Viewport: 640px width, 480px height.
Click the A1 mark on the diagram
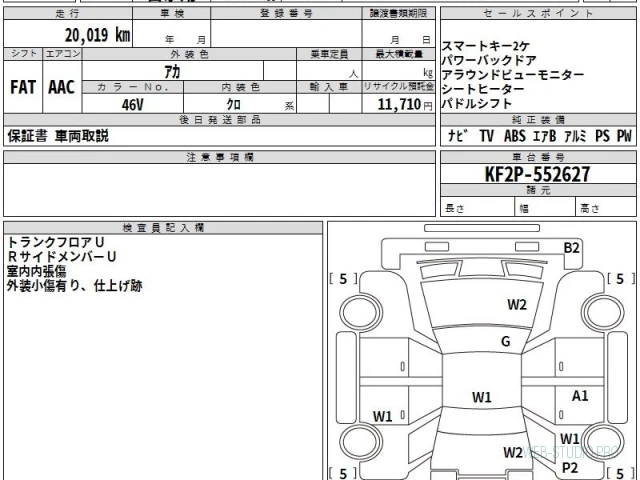(580, 396)
